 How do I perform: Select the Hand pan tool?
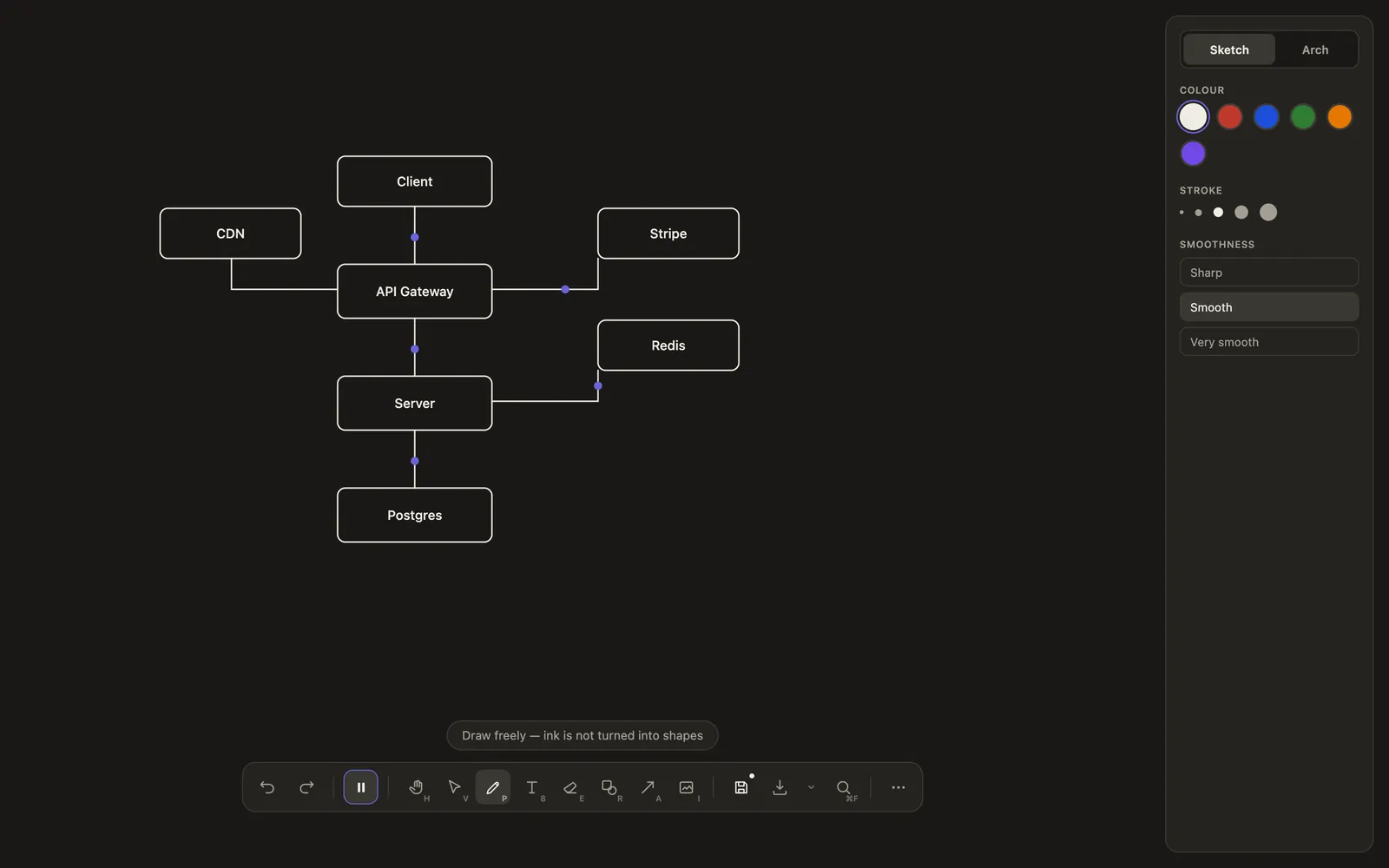416,787
